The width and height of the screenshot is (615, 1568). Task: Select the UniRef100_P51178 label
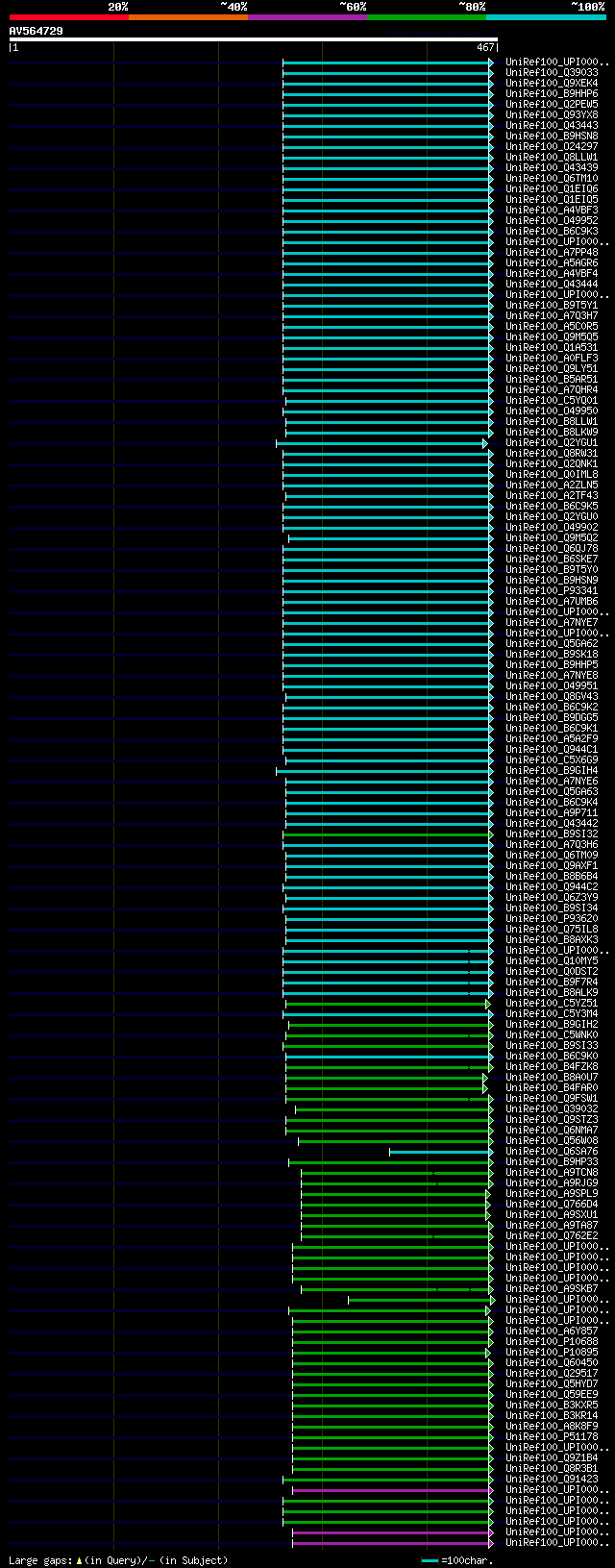pyautogui.click(x=552, y=1436)
